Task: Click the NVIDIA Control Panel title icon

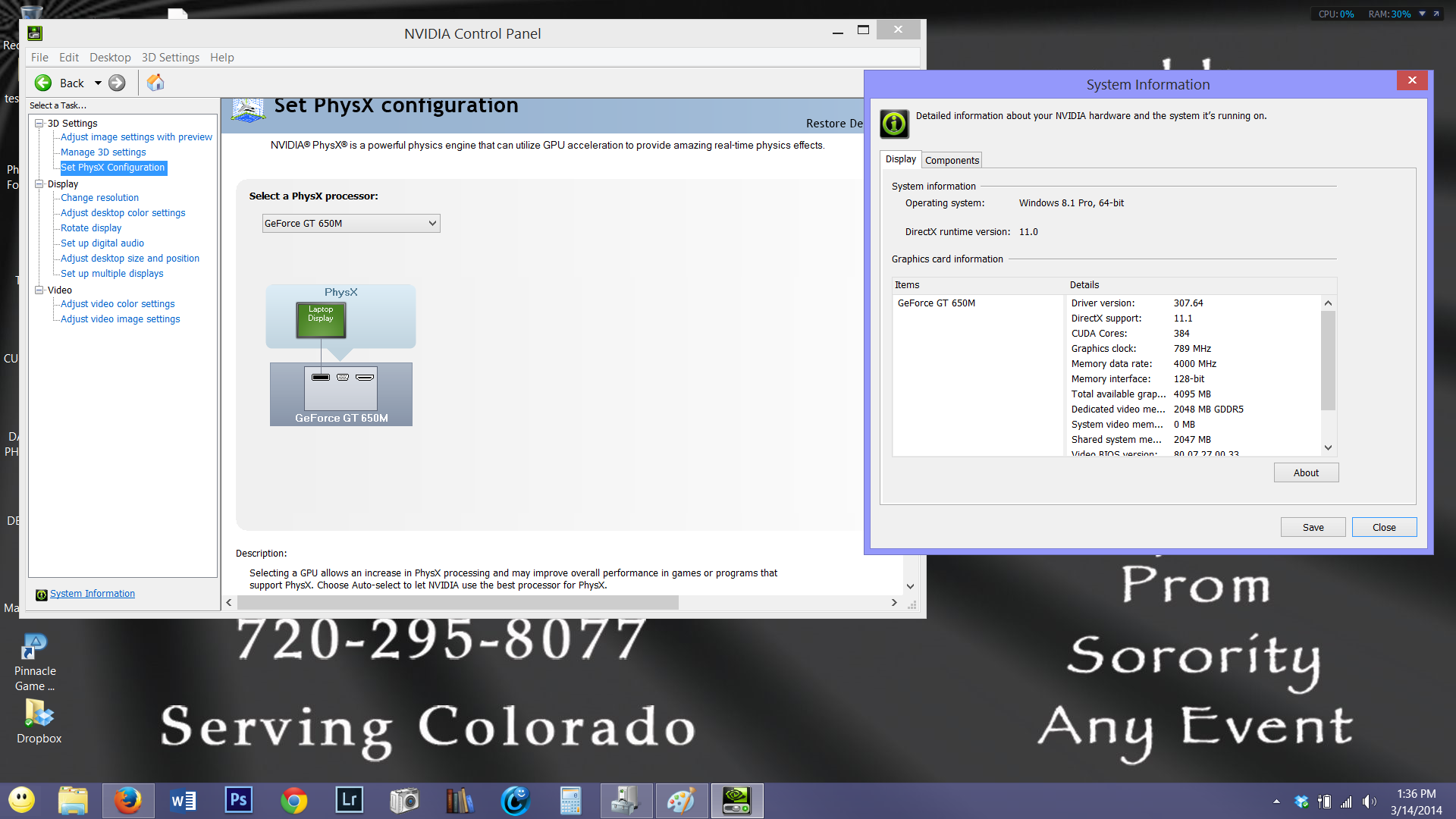Action: [35, 33]
